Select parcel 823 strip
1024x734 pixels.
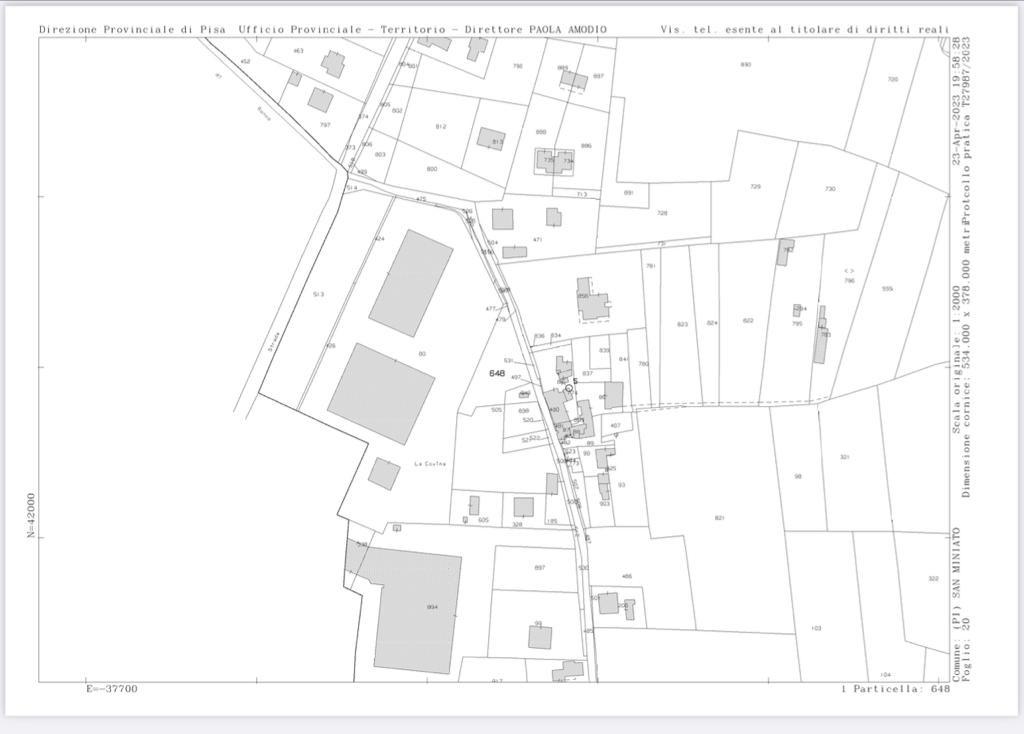tap(683, 324)
